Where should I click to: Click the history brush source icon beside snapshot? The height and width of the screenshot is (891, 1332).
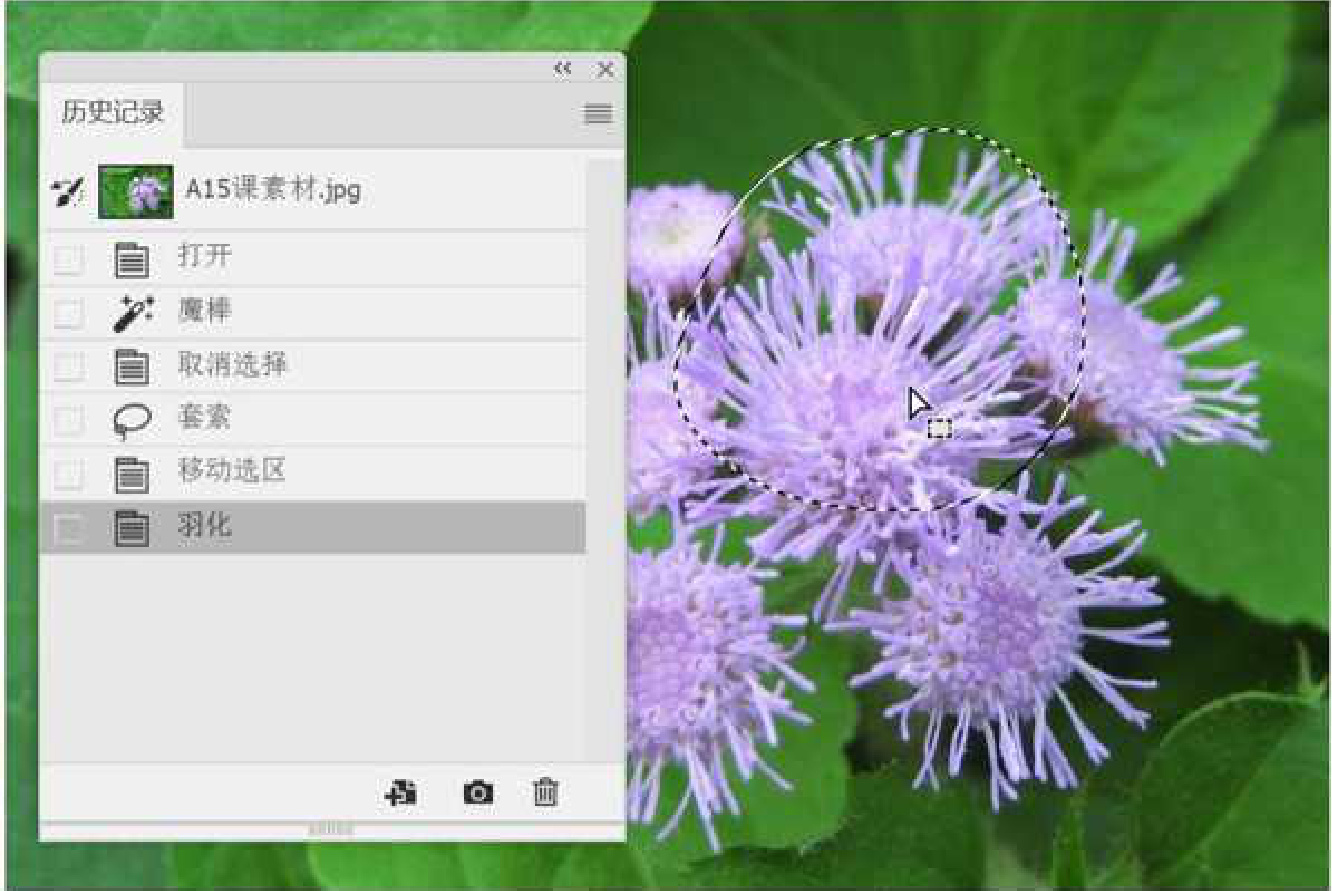[67, 192]
